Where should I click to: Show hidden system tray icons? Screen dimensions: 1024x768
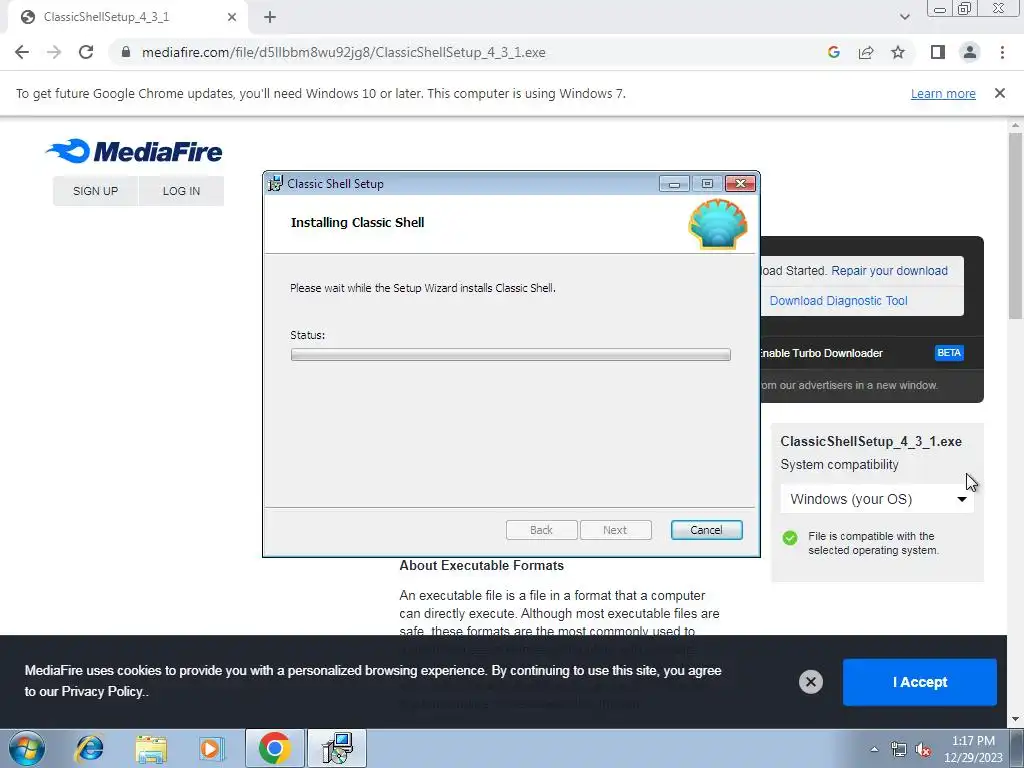[874, 749]
